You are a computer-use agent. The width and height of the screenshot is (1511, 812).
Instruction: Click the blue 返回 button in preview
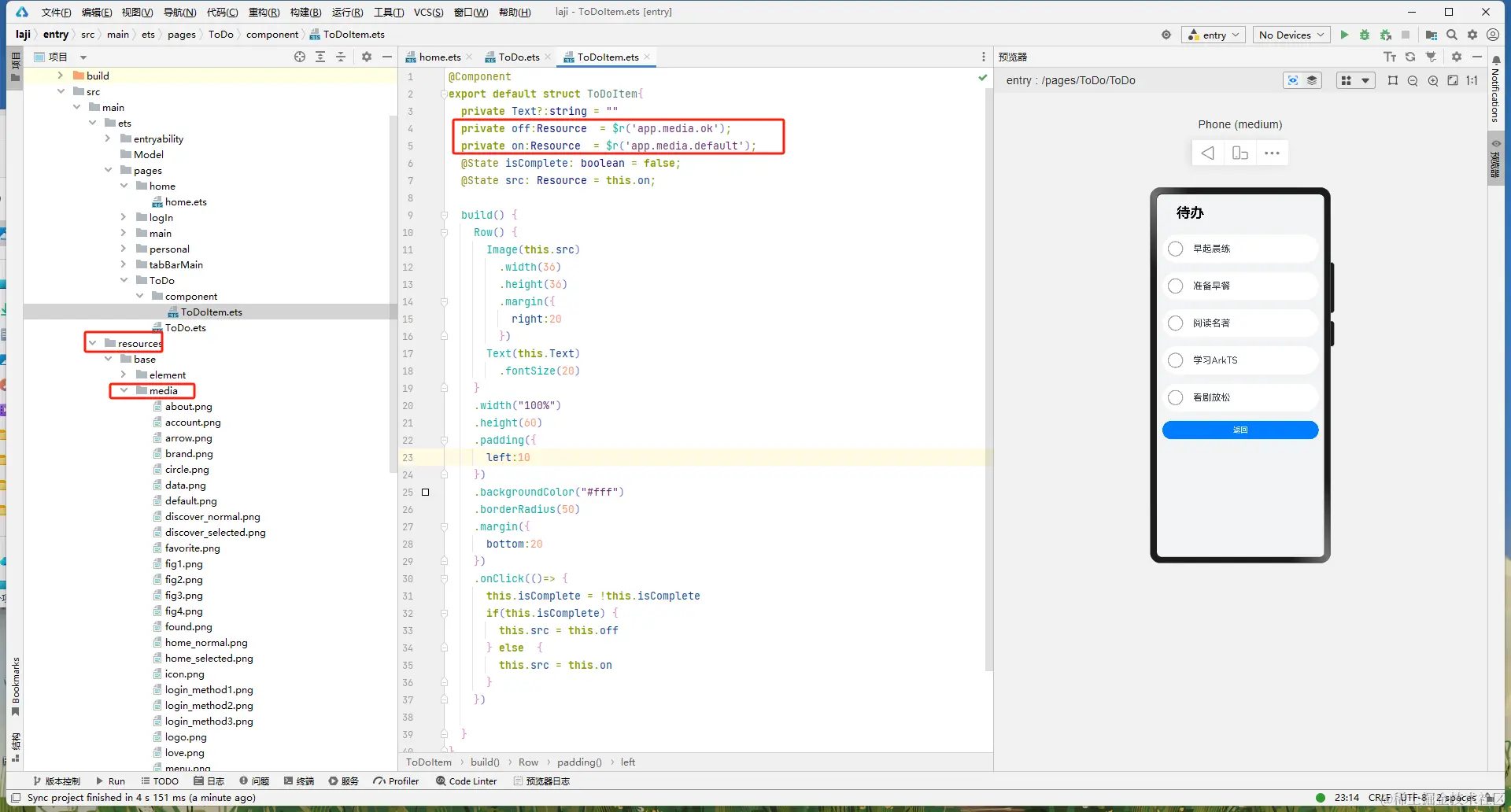(1240, 430)
